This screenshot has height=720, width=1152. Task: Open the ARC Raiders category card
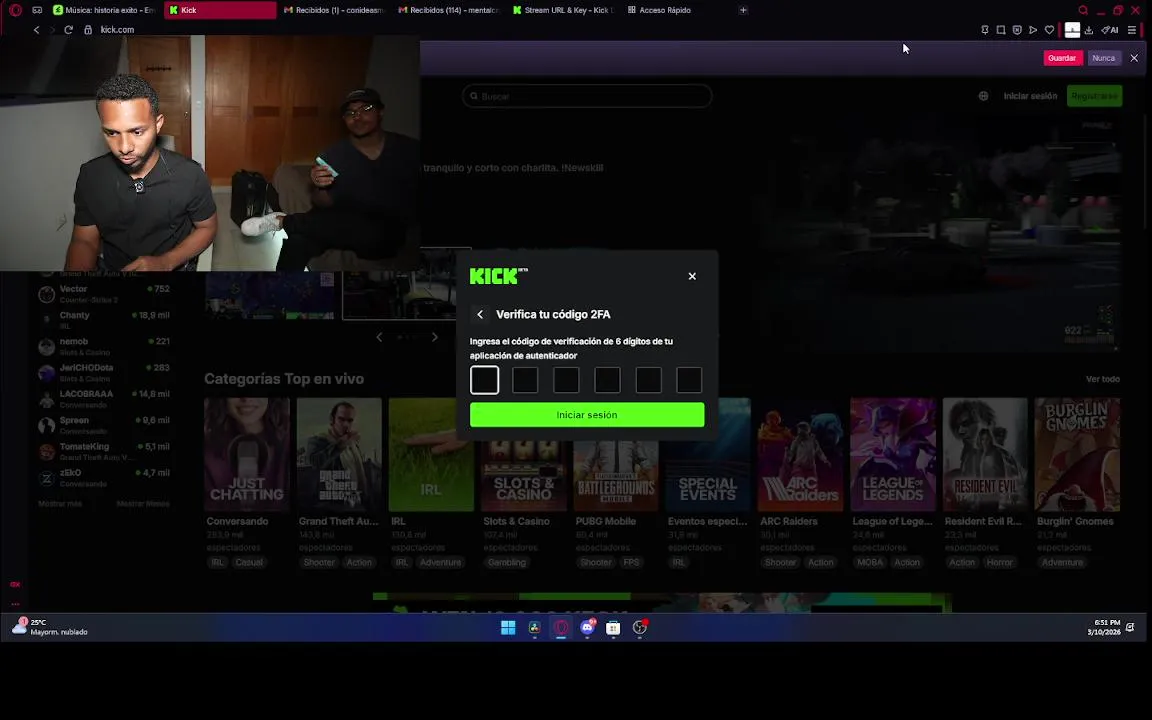[801, 455]
